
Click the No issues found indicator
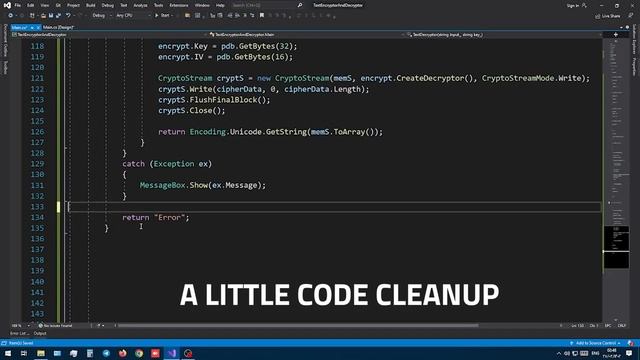[x=56, y=326]
